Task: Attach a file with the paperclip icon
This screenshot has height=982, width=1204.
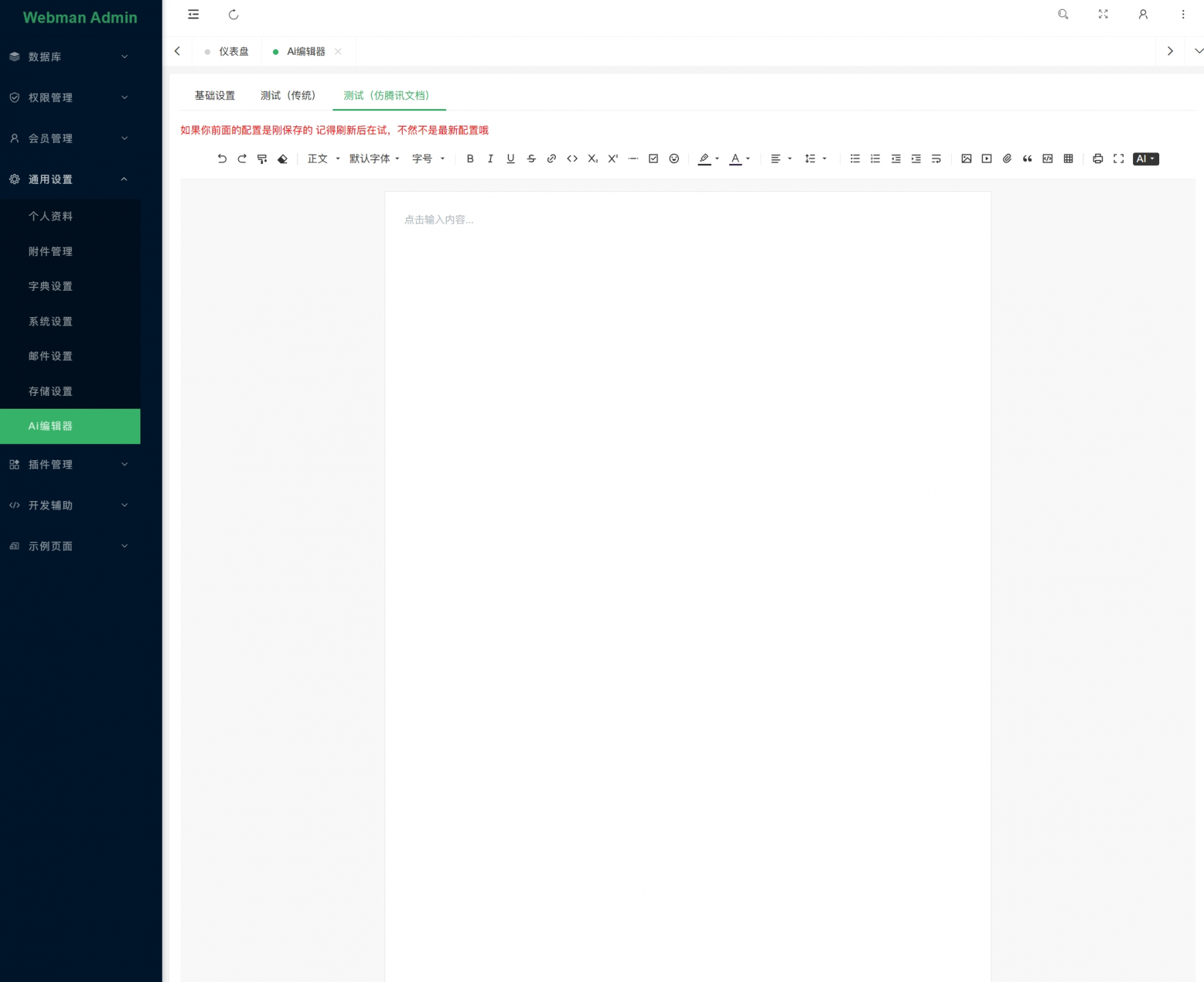Action: click(1007, 159)
